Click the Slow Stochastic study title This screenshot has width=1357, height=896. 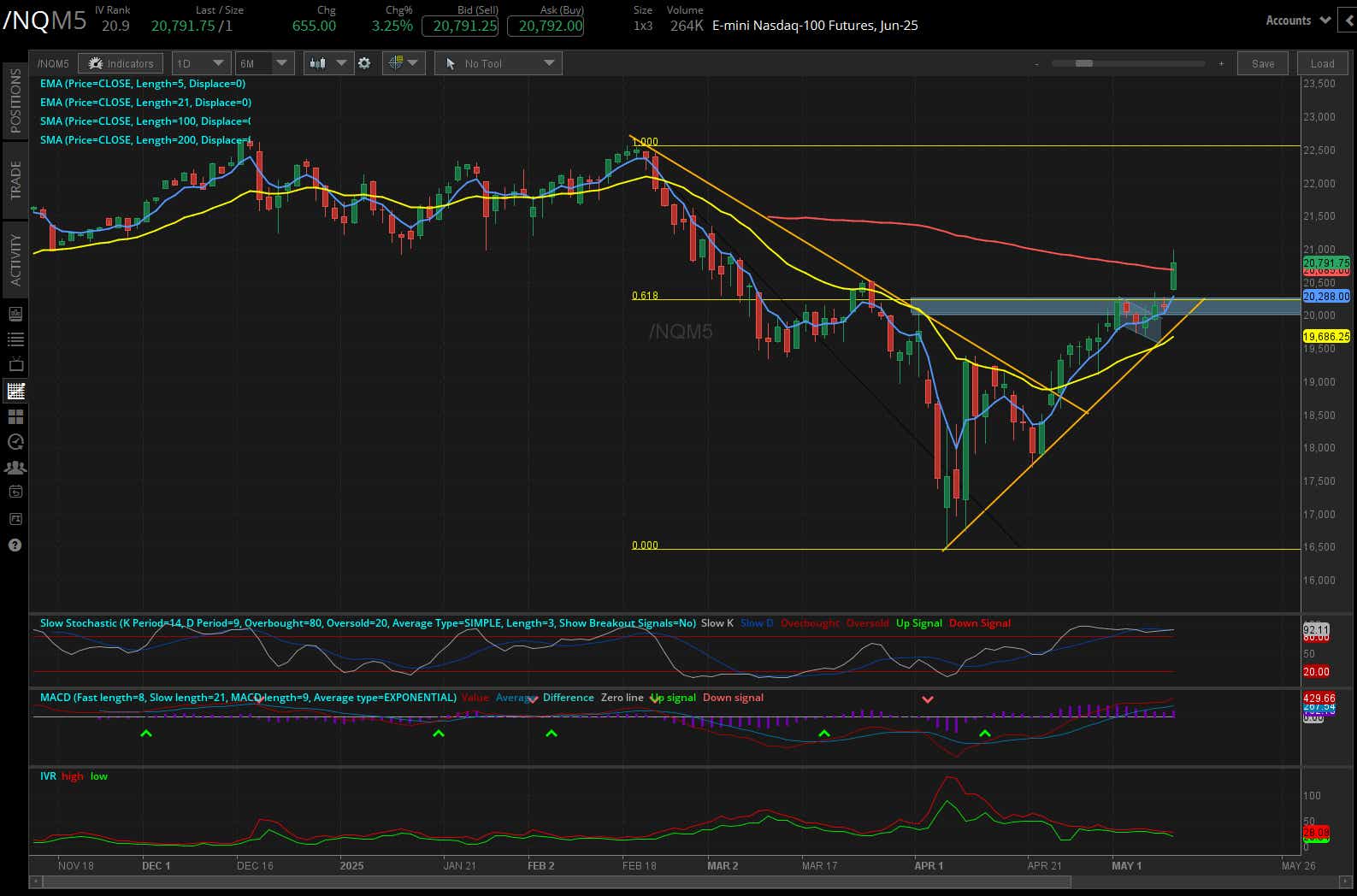point(368,623)
